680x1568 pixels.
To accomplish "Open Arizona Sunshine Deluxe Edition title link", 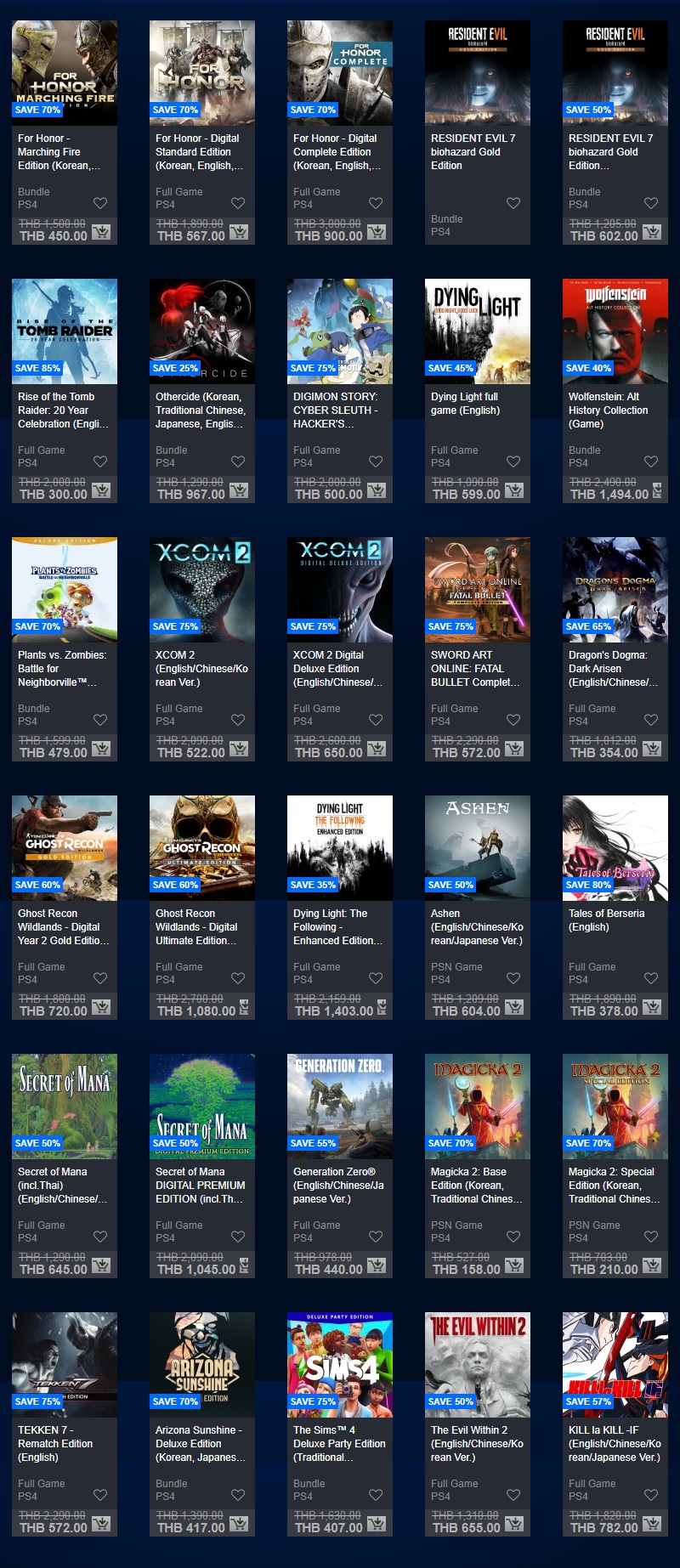I will (199, 1444).
